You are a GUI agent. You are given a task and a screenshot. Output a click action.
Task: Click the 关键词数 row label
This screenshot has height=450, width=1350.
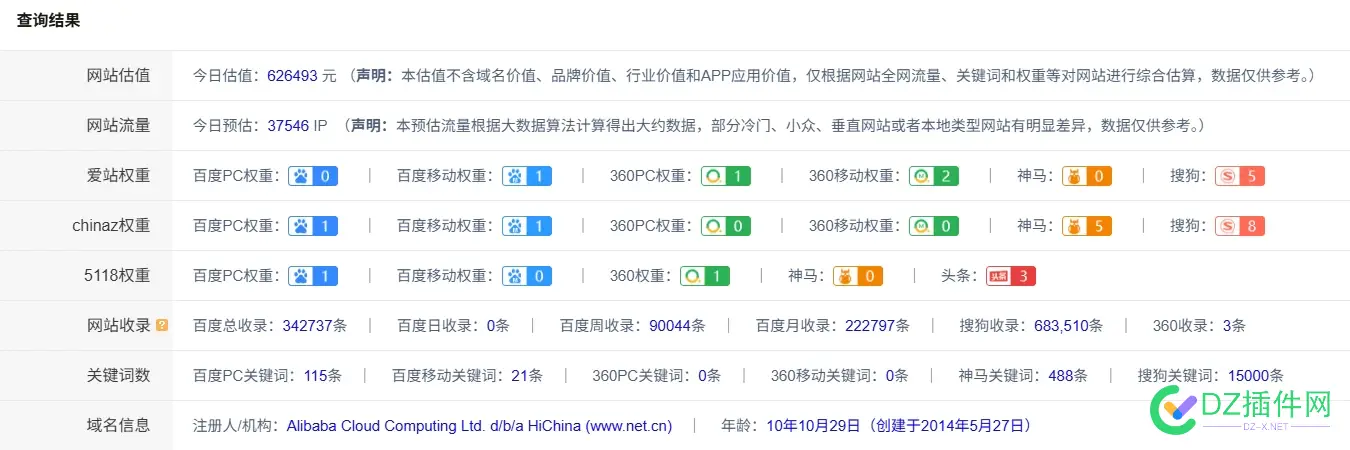point(118,375)
